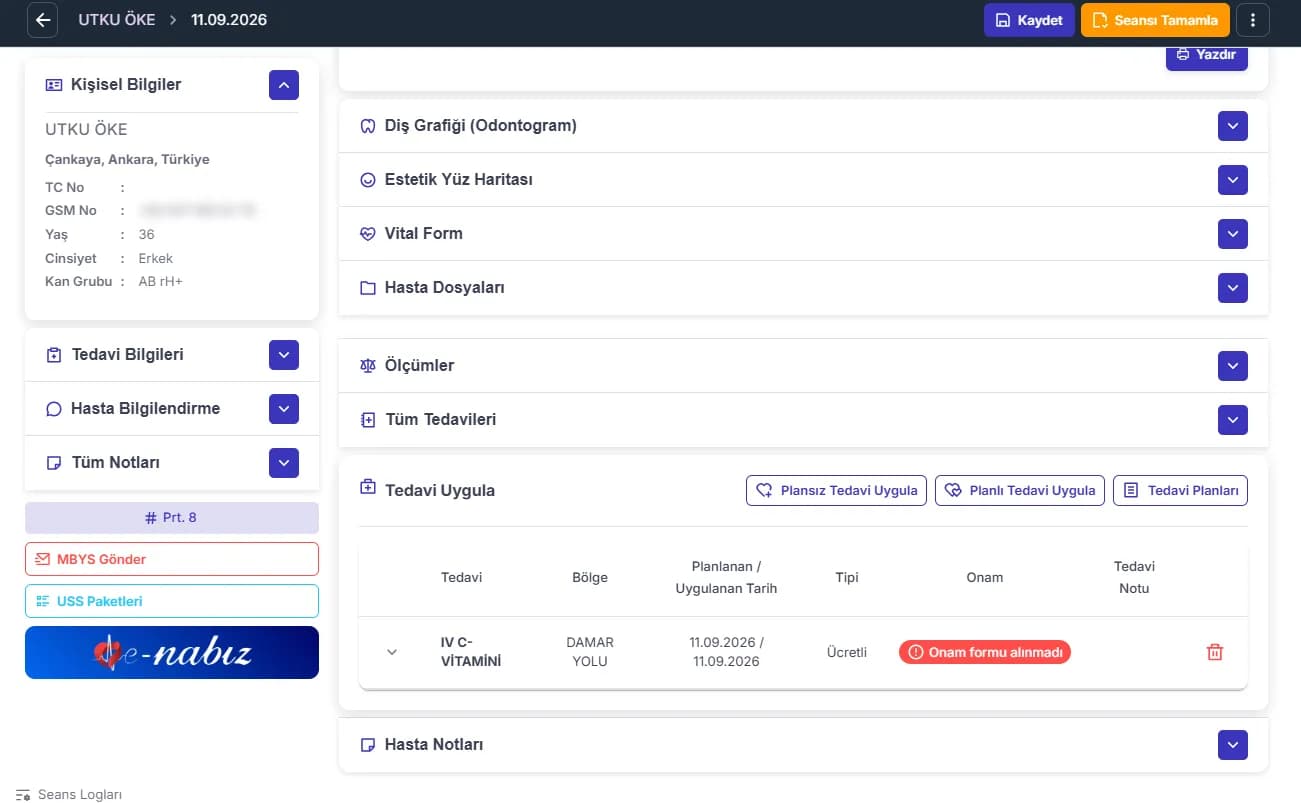Click the Onam formu alınmadı badge
The width and height of the screenshot is (1301, 803).
click(x=985, y=652)
